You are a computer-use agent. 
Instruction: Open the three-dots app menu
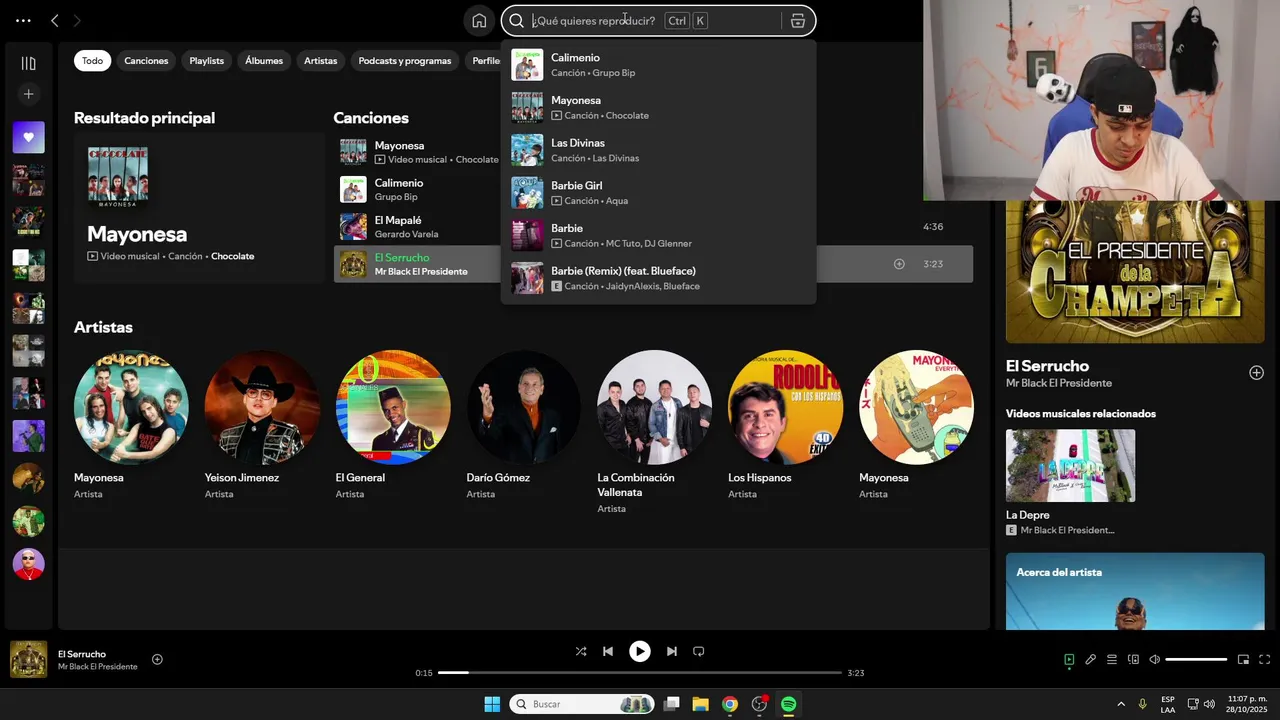pos(23,20)
